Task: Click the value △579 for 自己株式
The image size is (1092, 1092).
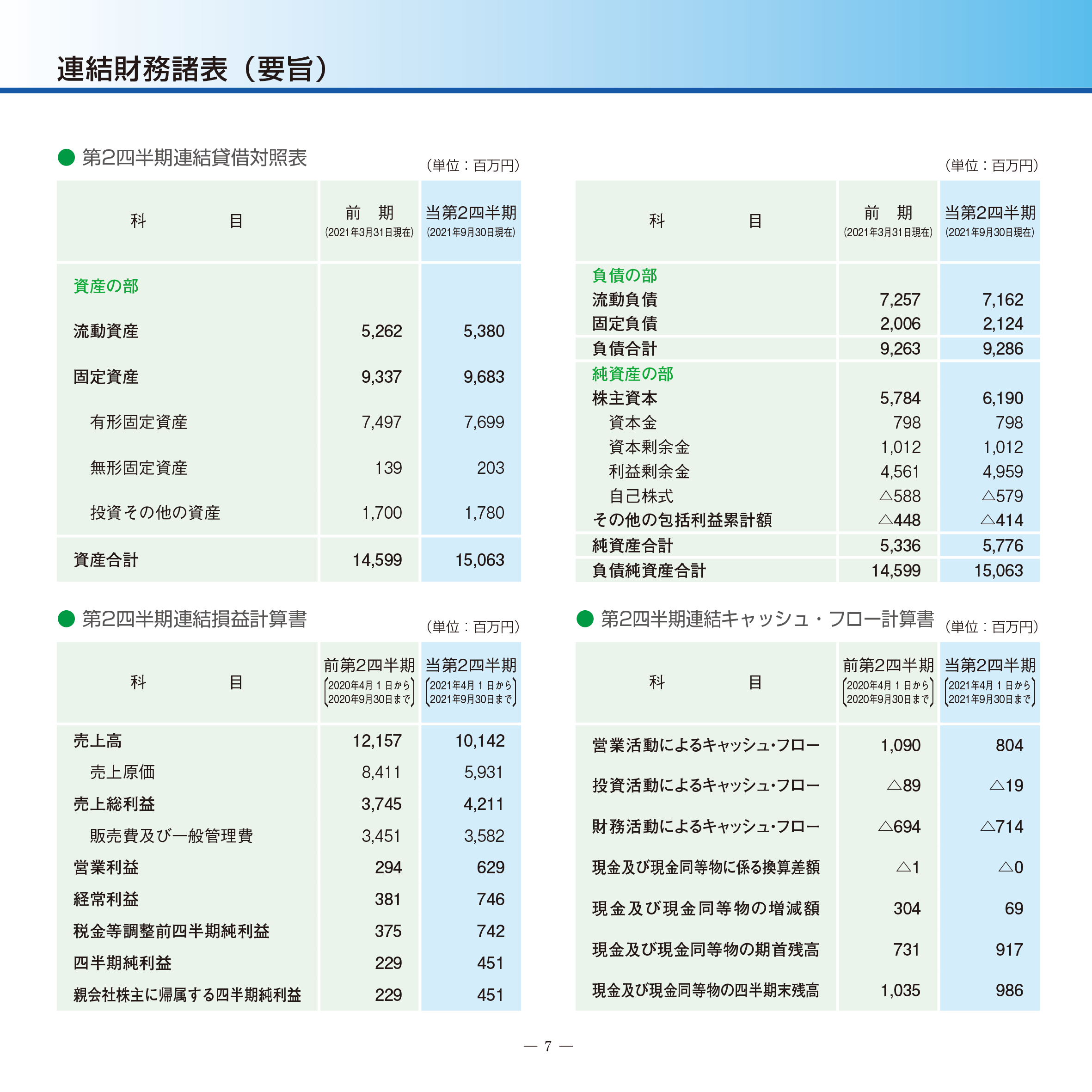Action: (x=1003, y=496)
